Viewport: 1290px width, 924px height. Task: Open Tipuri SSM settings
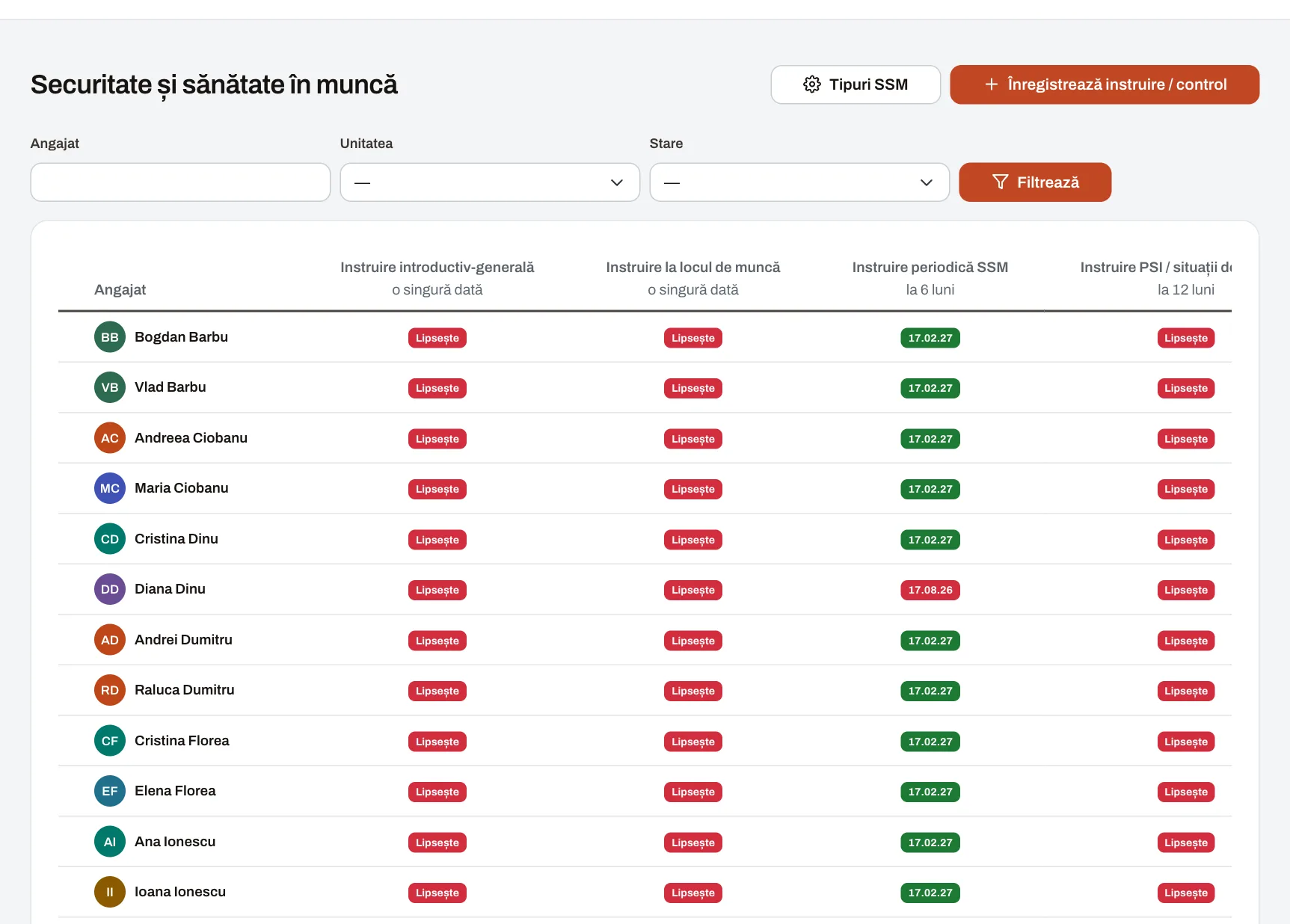856,84
